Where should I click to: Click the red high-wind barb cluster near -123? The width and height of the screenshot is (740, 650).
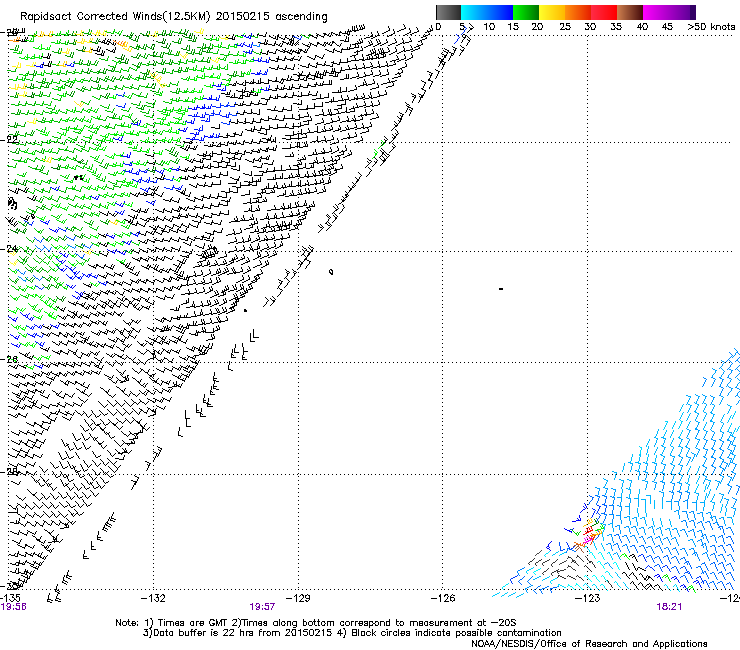coord(589,532)
